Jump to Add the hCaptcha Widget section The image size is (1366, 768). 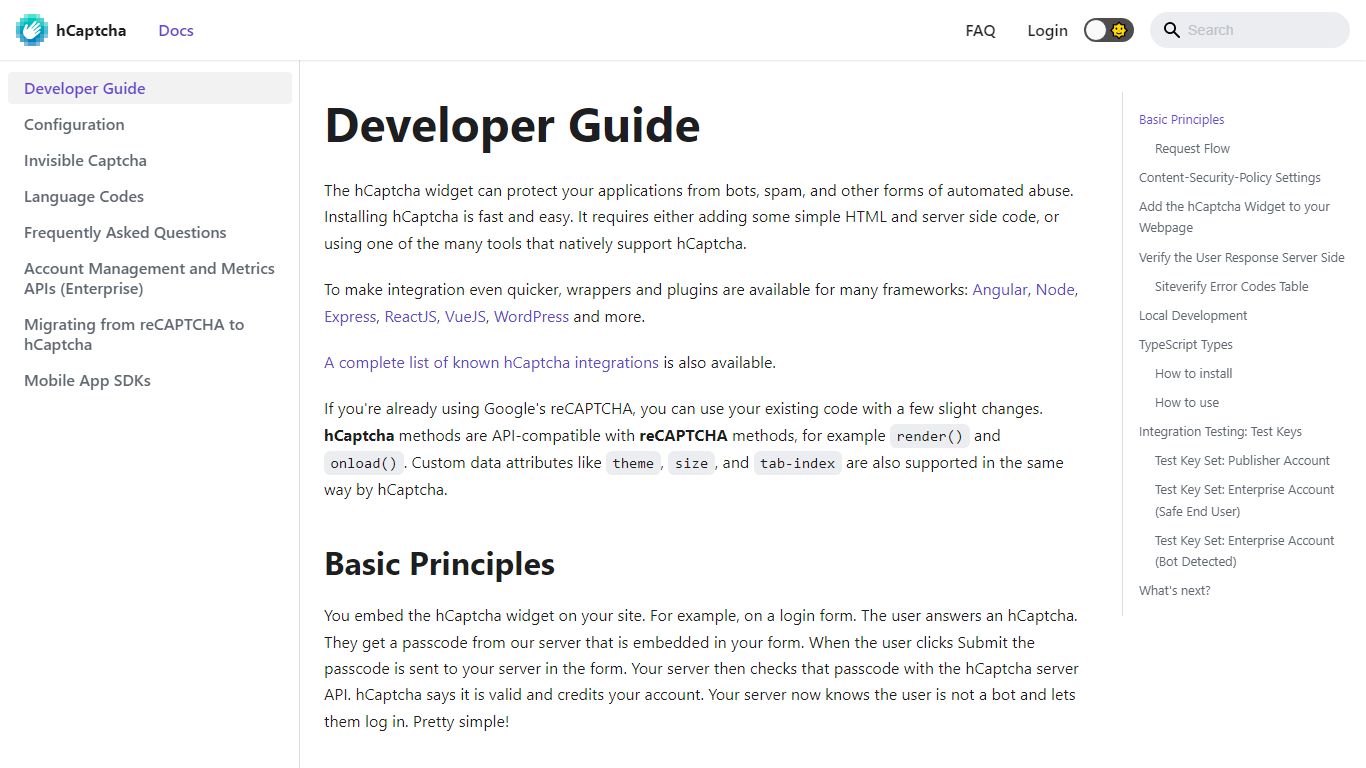[x=1234, y=217]
